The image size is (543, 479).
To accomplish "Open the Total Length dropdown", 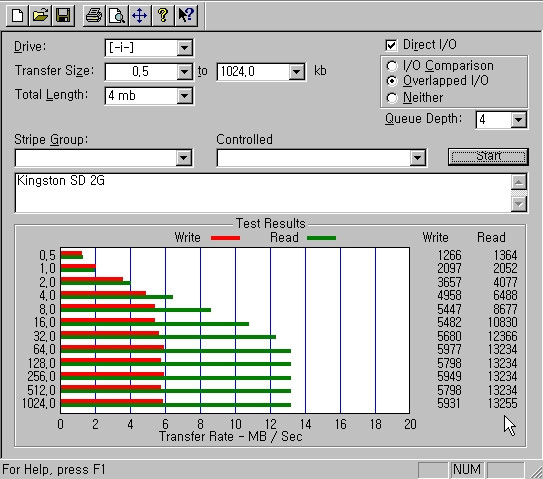I will coord(185,96).
